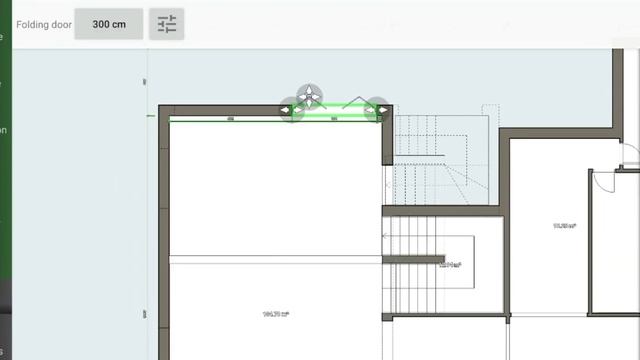Screen dimensions: 640x360
Task: Select the short interior wall stub near stairs
Action: 413,259
